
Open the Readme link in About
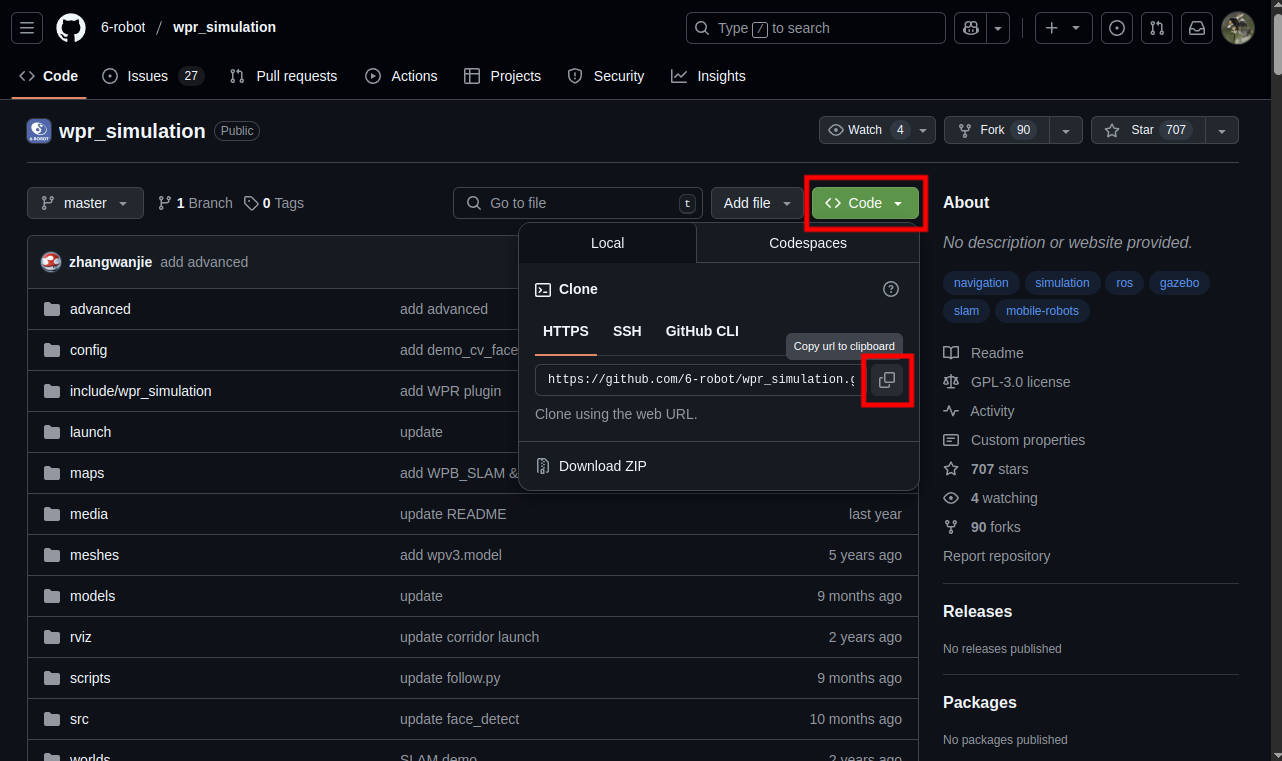[984, 353]
